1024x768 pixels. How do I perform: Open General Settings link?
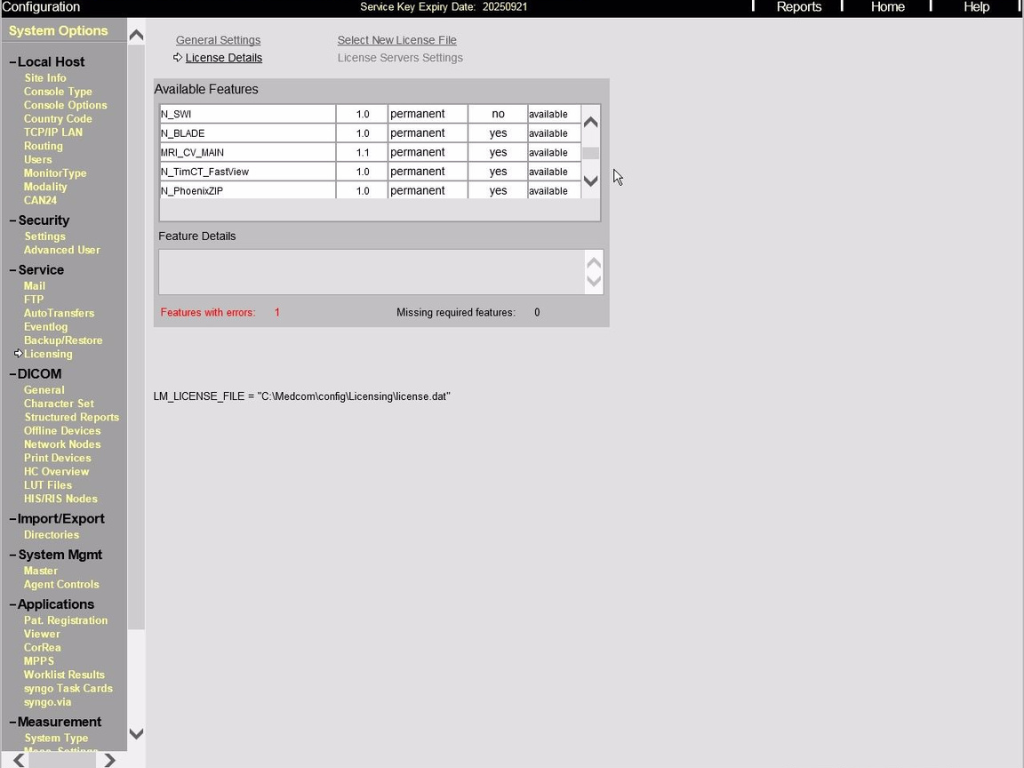click(218, 40)
